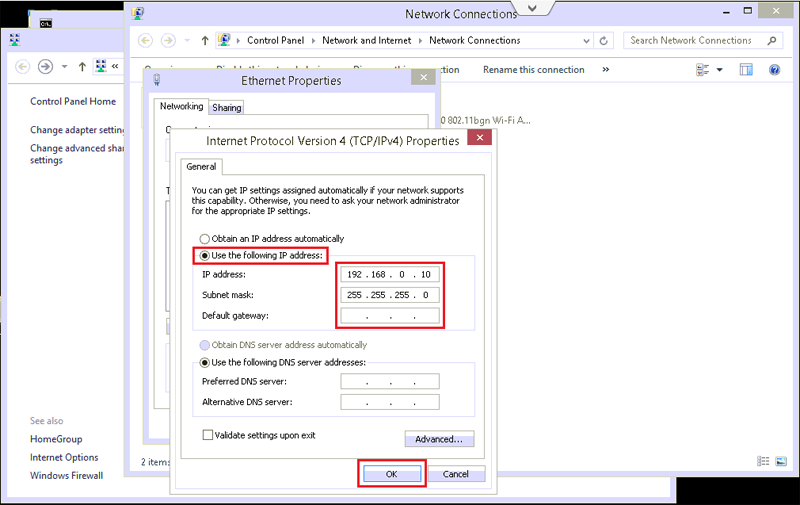Switch to the Sharing tab
This screenshot has width=800, height=505.
coord(227,108)
